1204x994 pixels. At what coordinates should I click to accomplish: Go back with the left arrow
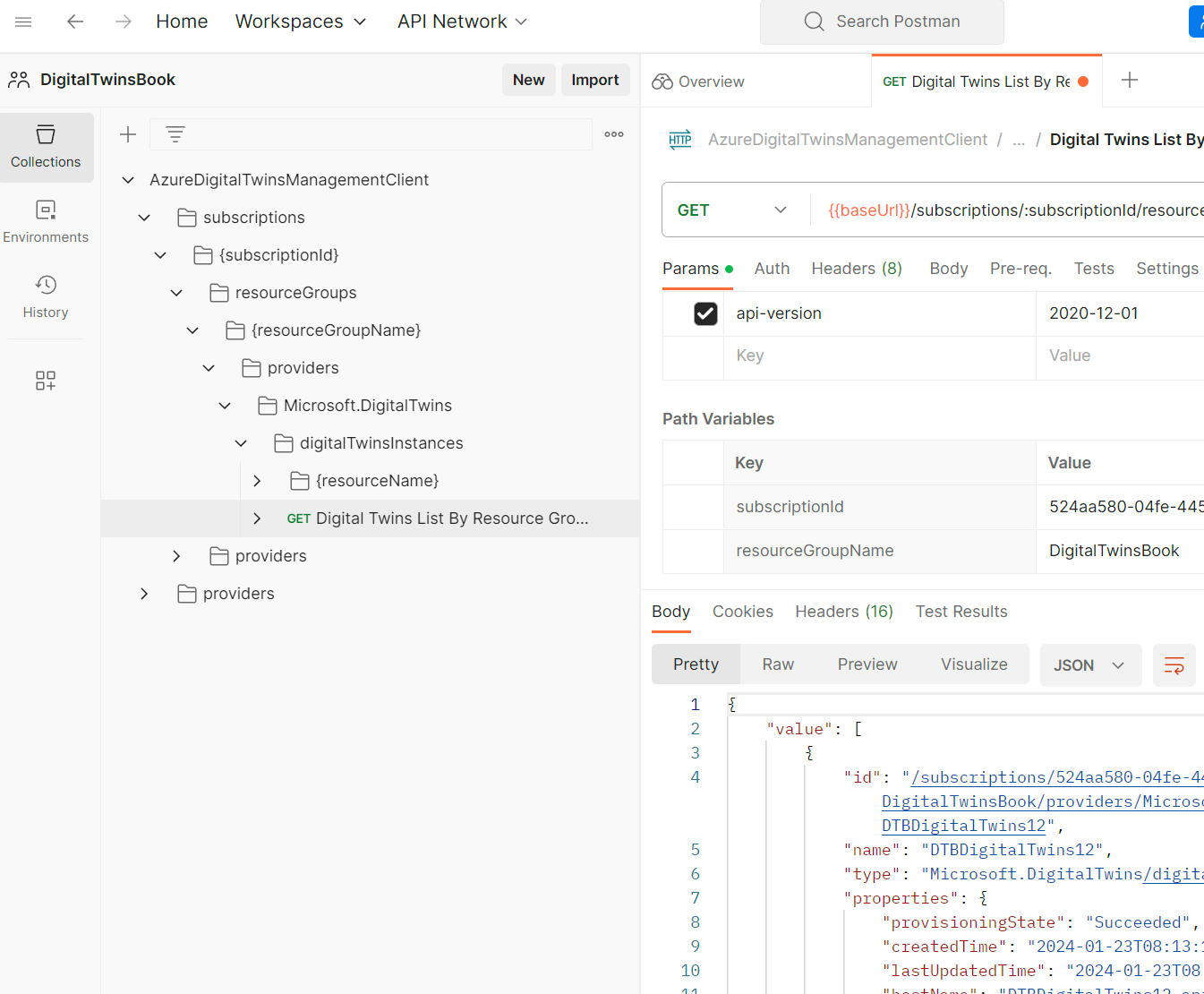click(75, 21)
